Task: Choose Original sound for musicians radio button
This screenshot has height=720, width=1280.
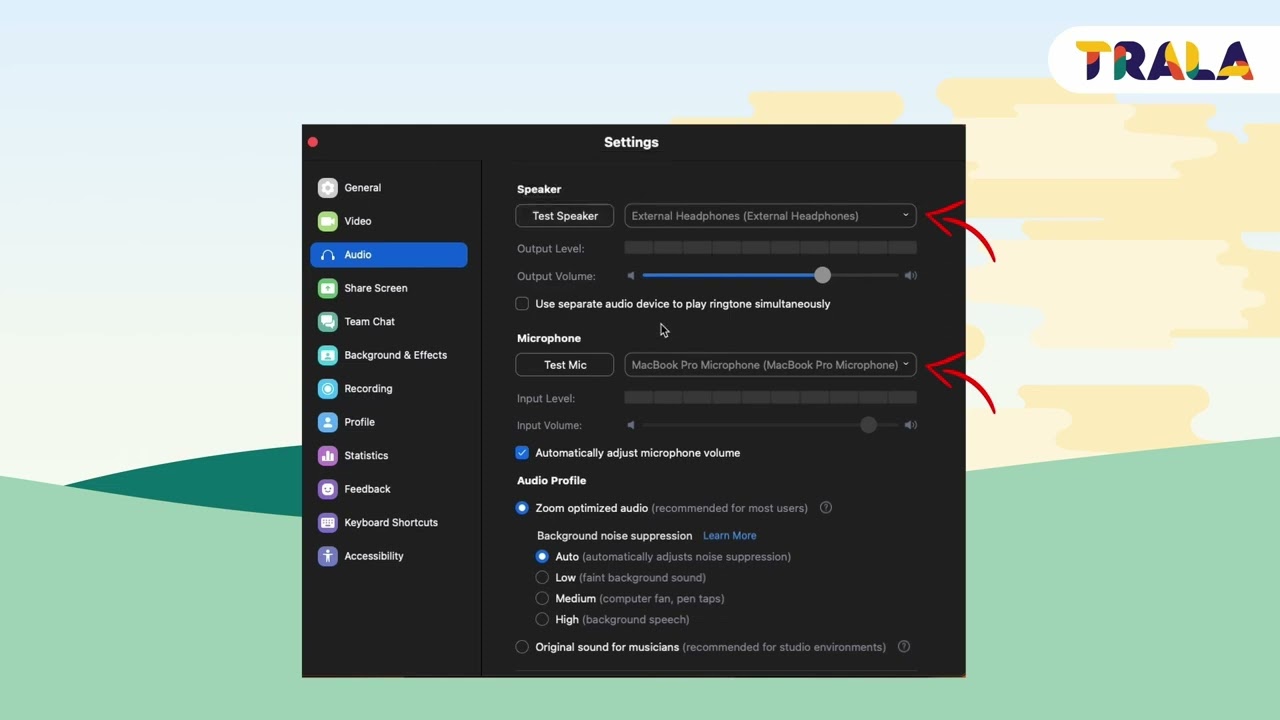Action: tap(522, 647)
